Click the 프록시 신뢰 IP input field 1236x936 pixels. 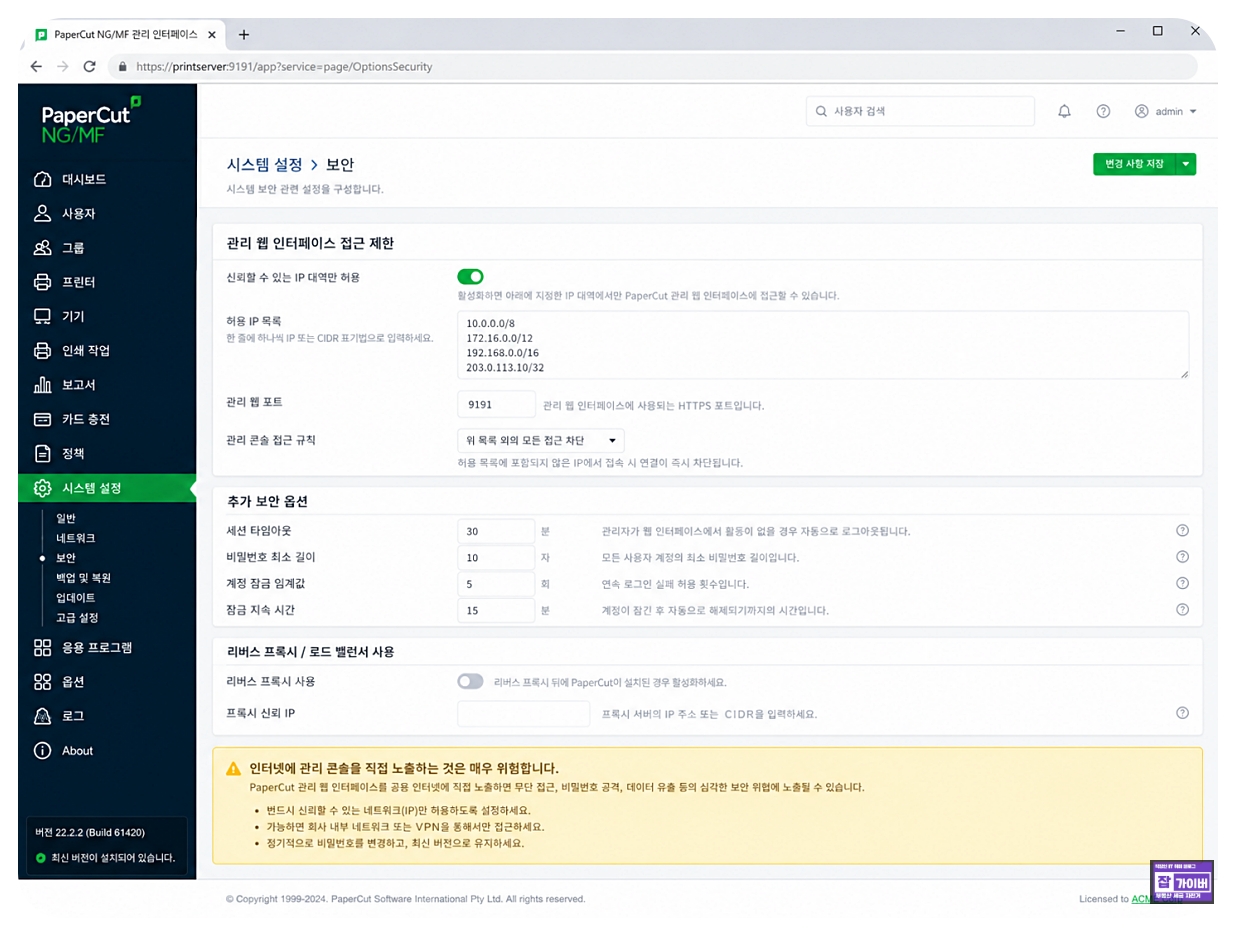pyautogui.click(x=523, y=714)
